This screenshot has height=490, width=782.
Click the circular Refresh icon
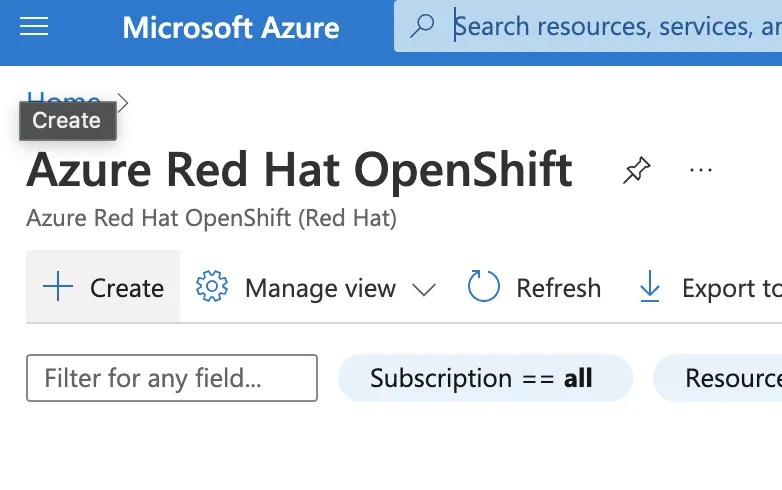tap(484, 288)
